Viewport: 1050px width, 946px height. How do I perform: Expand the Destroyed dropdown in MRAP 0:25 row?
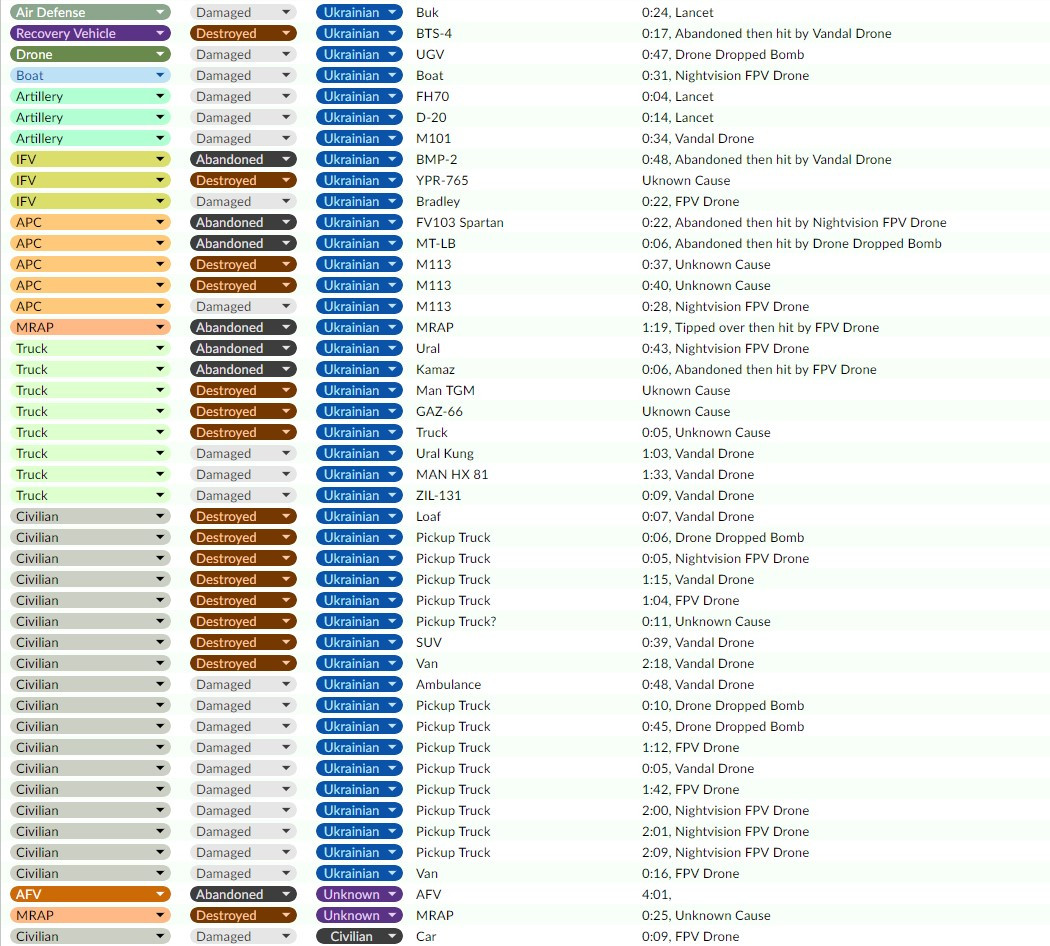click(243, 915)
